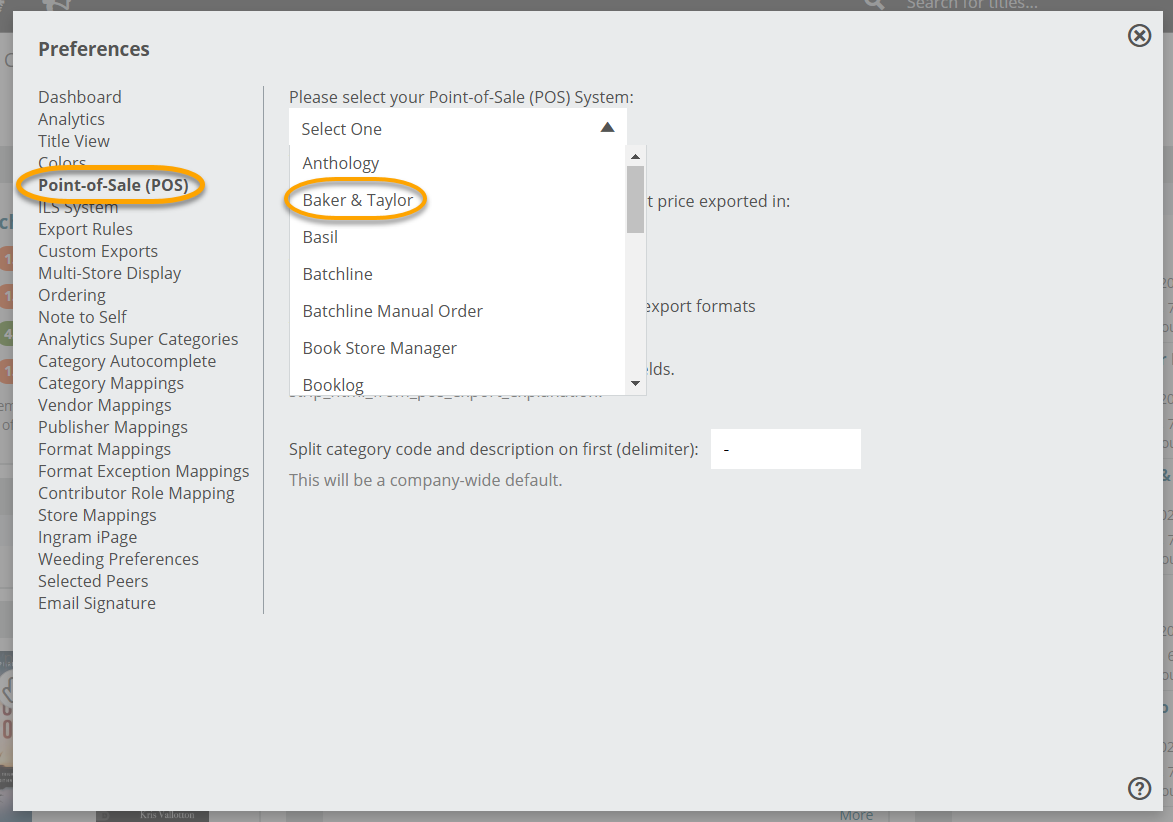The image size is (1173, 822).
Task: Click the dropdown list scrollbar thumb
Action: click(635, 199)
